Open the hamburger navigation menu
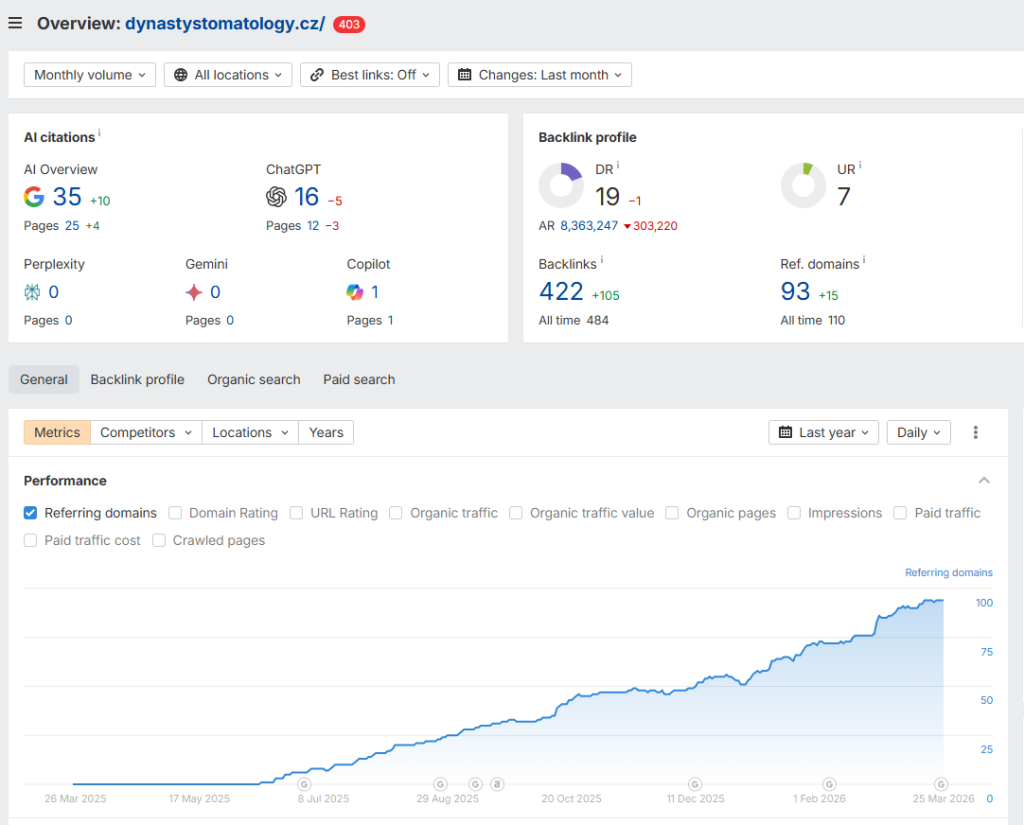The width and height of the screenshot is (1024, 825). (x=15, y=22)
